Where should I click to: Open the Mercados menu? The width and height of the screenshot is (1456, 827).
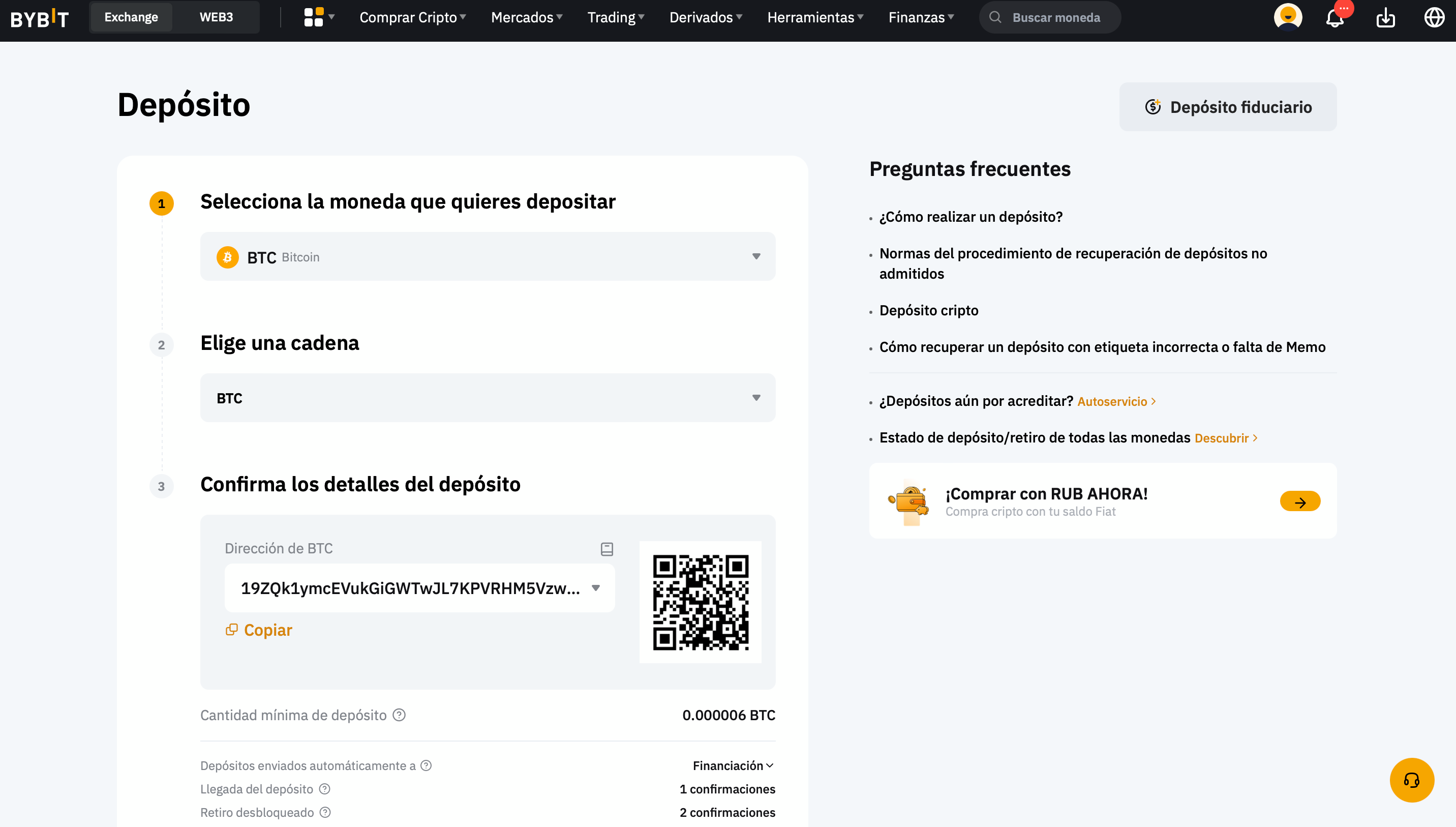pos(527,18)
